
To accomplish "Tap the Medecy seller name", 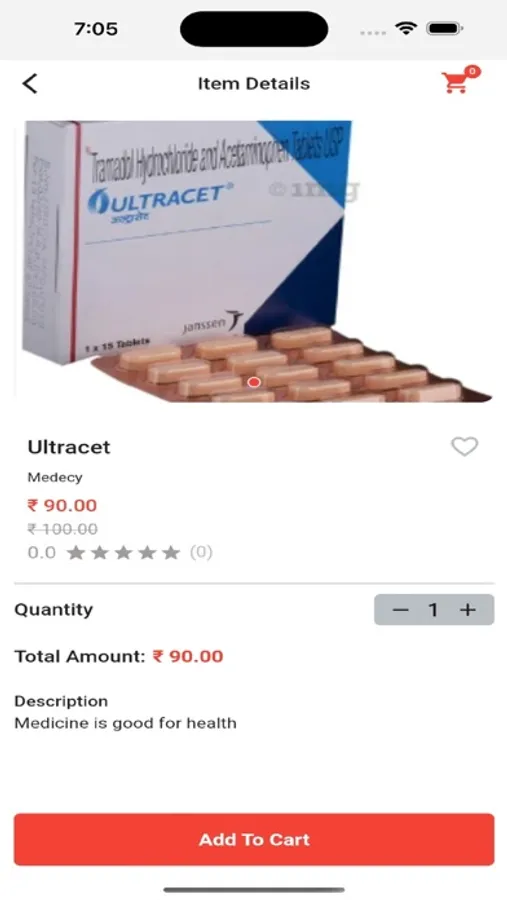I will click(x=55, y=478).
